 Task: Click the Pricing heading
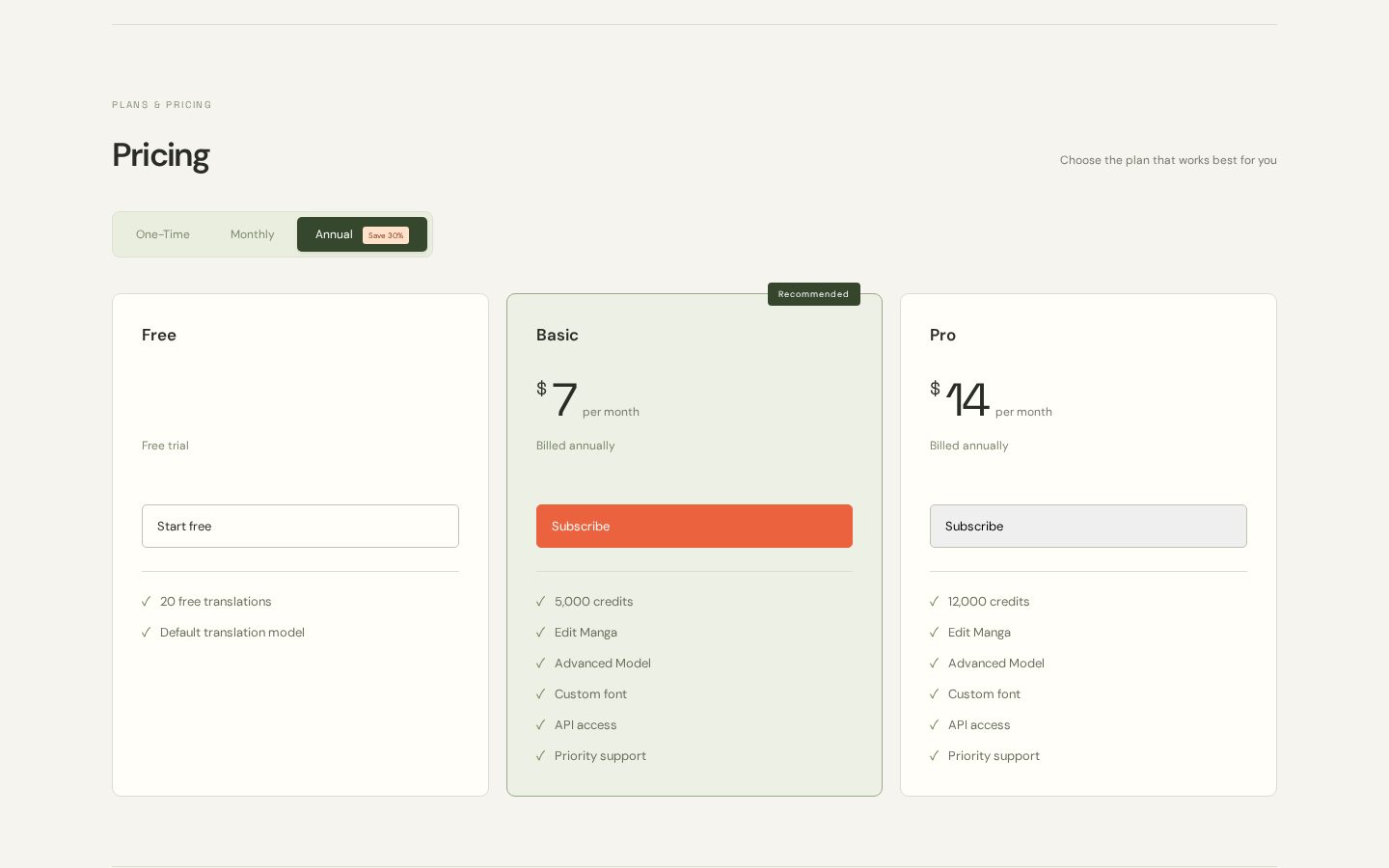point(161,155)
